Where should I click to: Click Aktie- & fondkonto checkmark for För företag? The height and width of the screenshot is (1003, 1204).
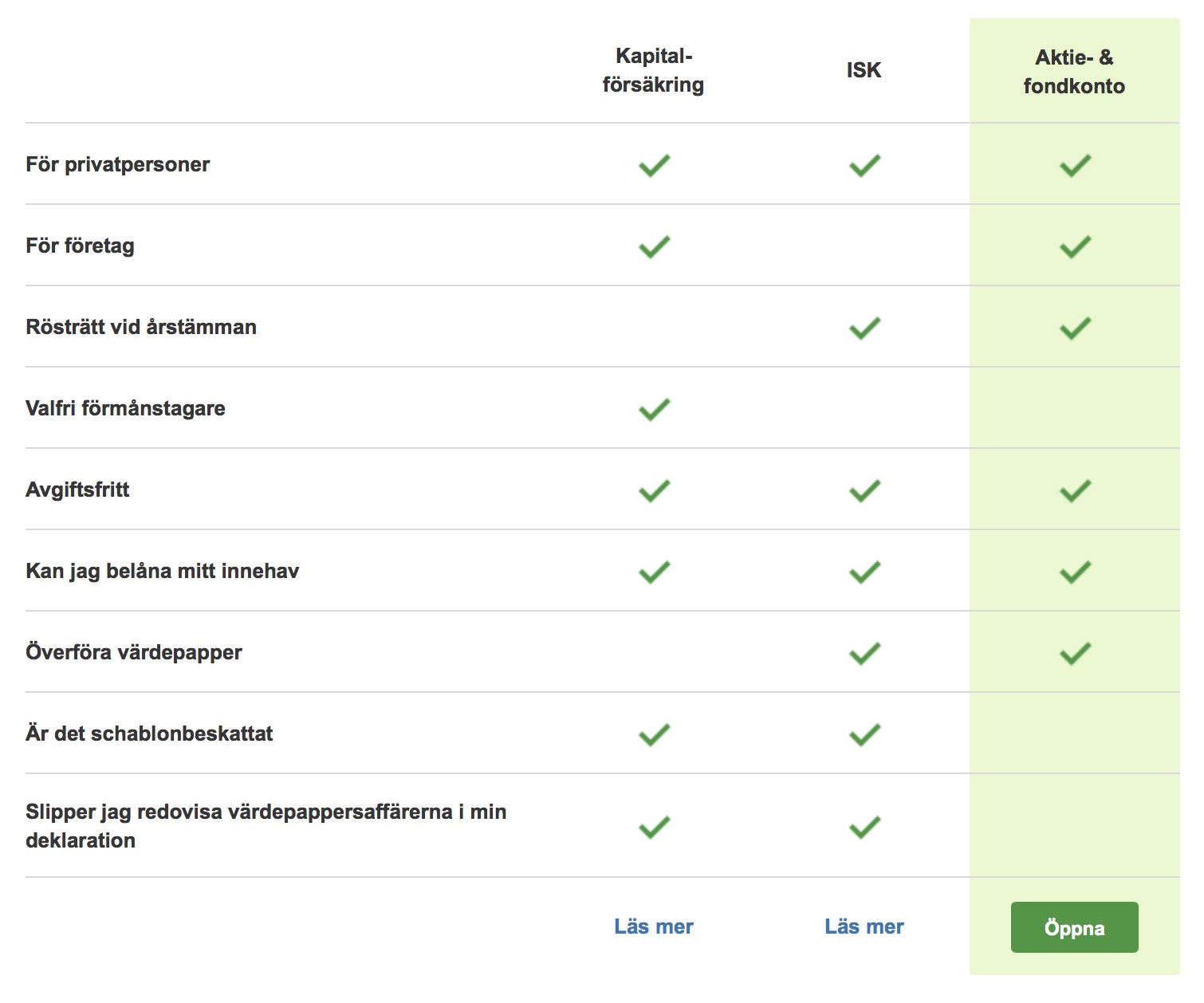[1075, 246]
